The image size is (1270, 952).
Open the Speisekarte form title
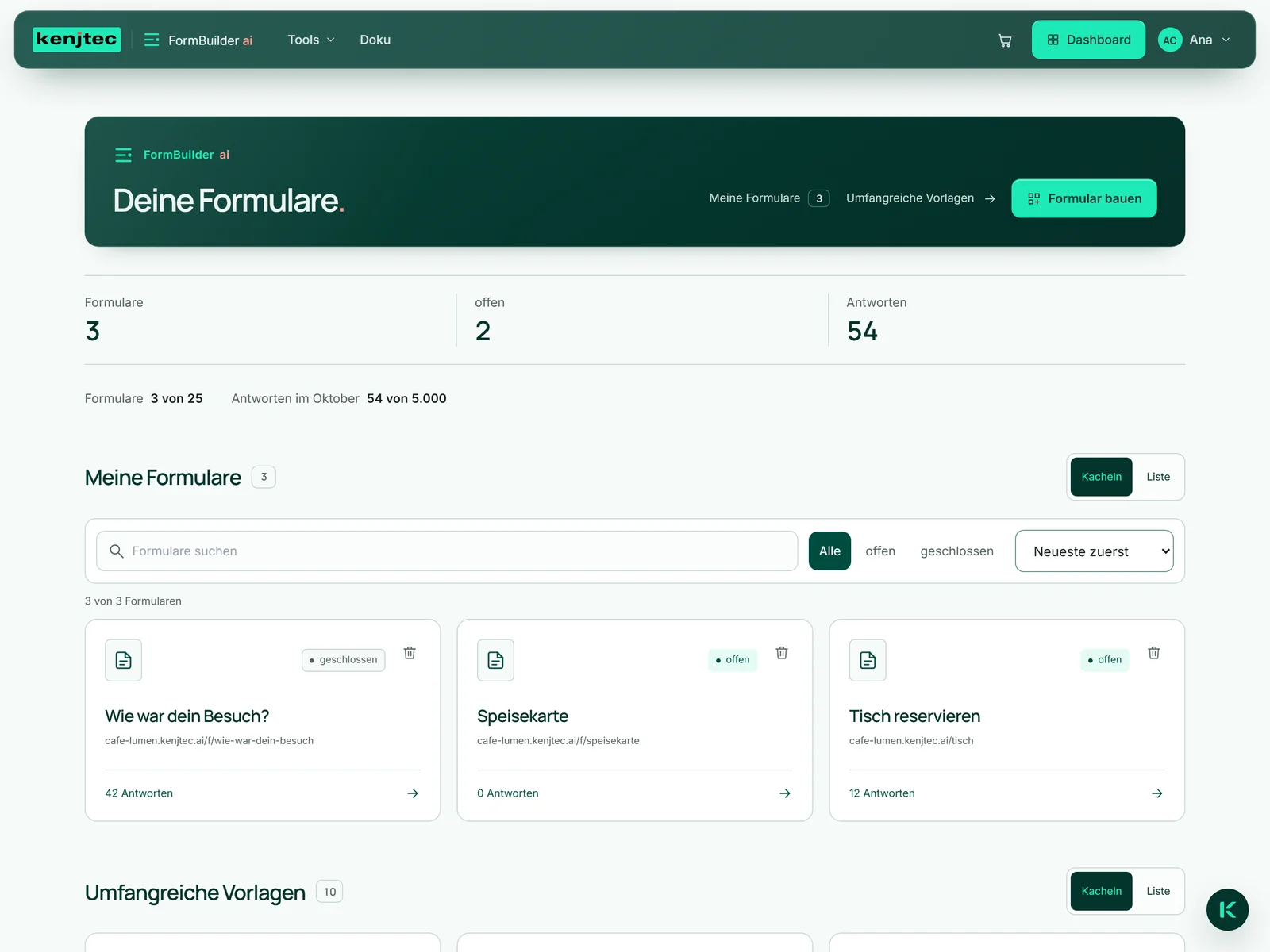[522, 716]
